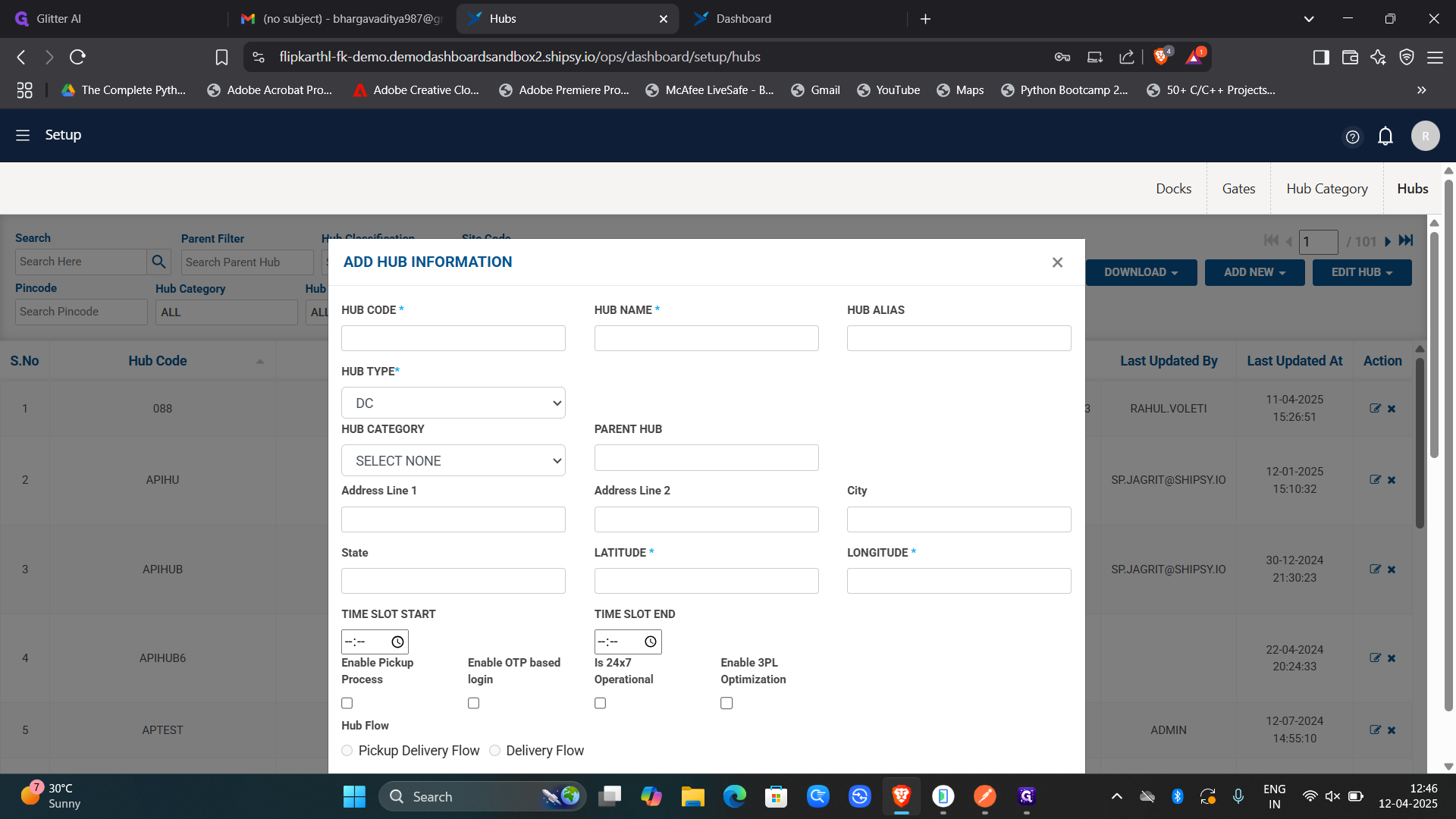The width and height of the screenshot is (1456, 819).
Task: Open the Add New dropdown button
Action: pyautogui.click(x=1255, y=272)
